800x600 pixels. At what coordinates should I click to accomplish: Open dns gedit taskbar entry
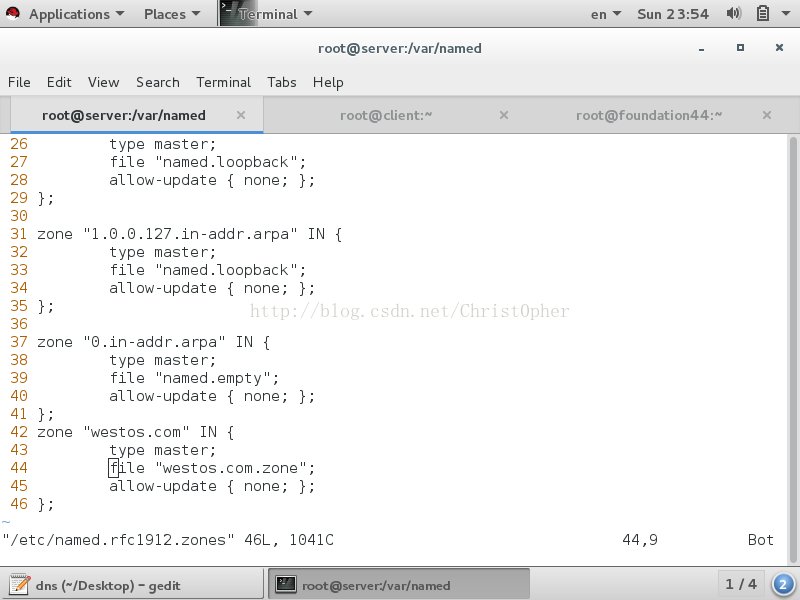pos(134,585)
